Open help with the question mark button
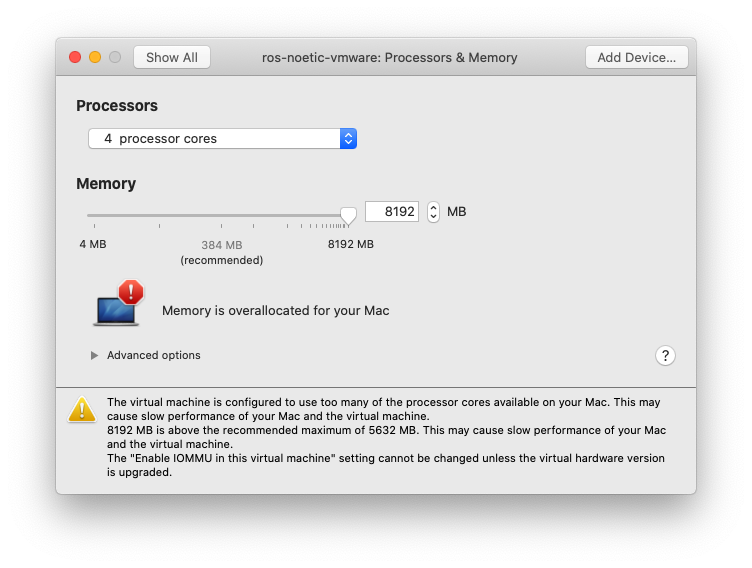752x568 pixels. tap(665, 355)
